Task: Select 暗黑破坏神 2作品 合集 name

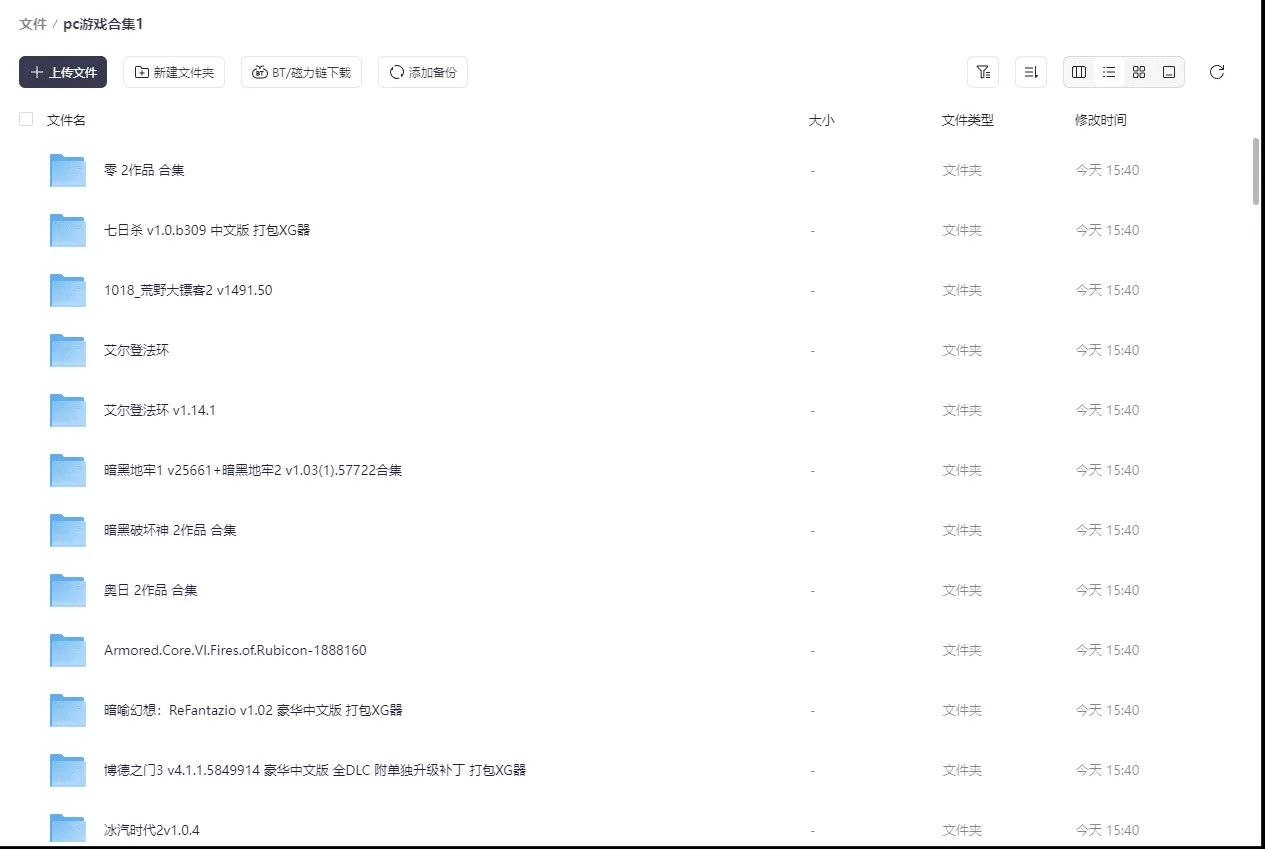Action: coord(170,530)
